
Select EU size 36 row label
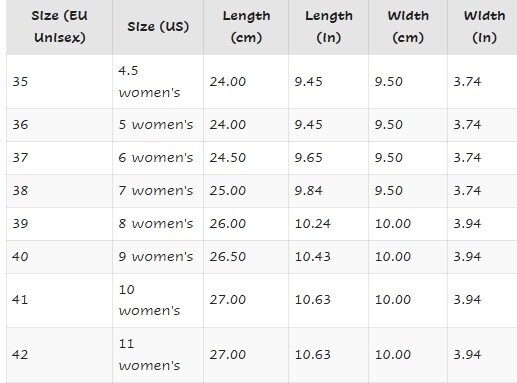pos(59,125)
